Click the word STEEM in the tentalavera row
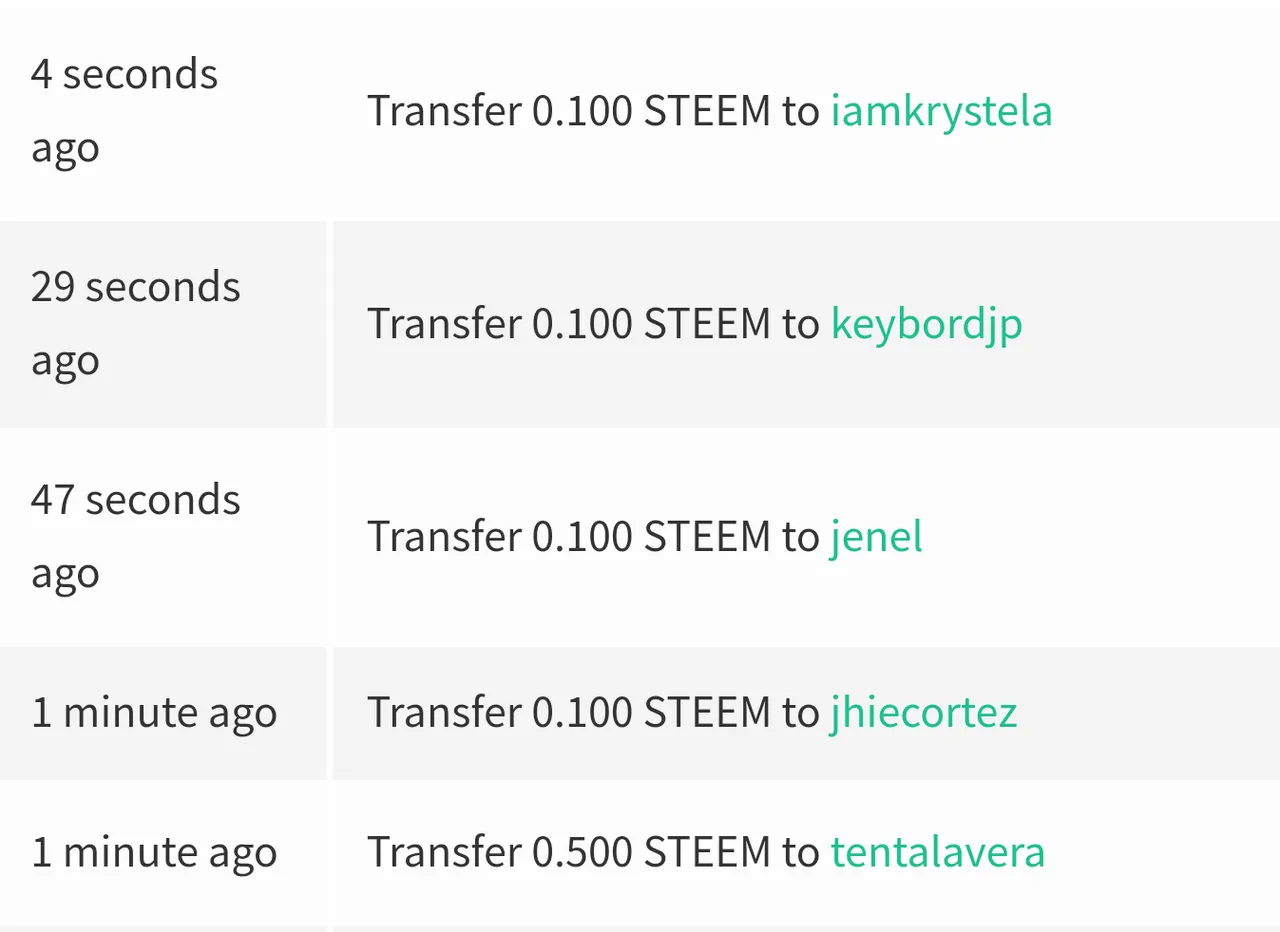 707,852
